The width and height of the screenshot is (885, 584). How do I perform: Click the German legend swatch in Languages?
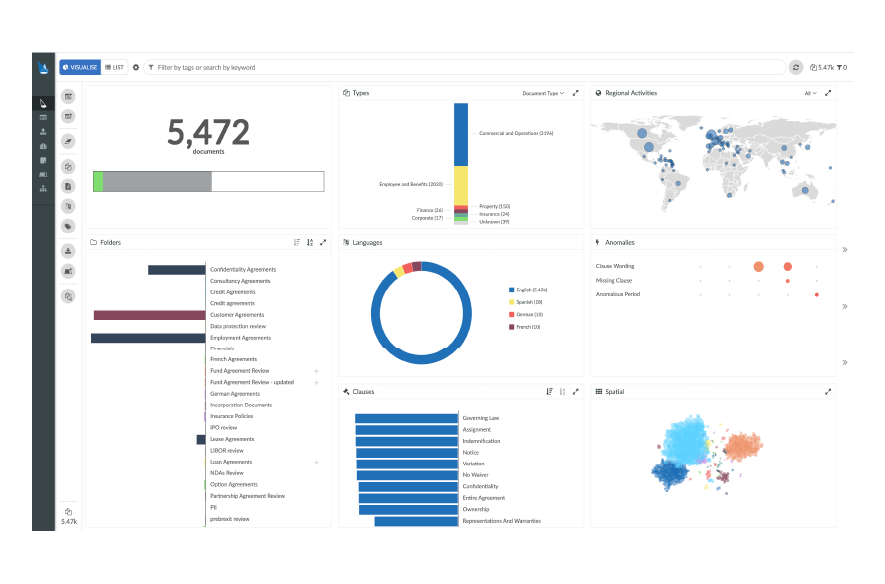[511, 314]
